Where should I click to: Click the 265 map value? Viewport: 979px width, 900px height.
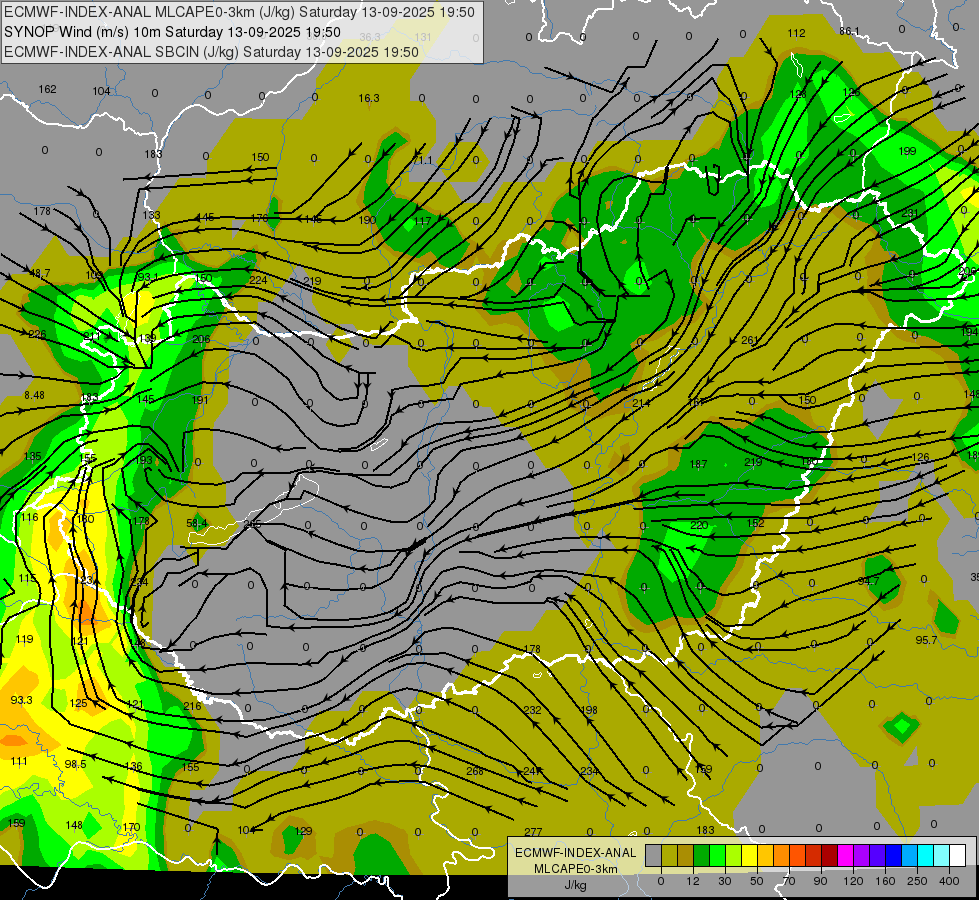coord(252,524)
